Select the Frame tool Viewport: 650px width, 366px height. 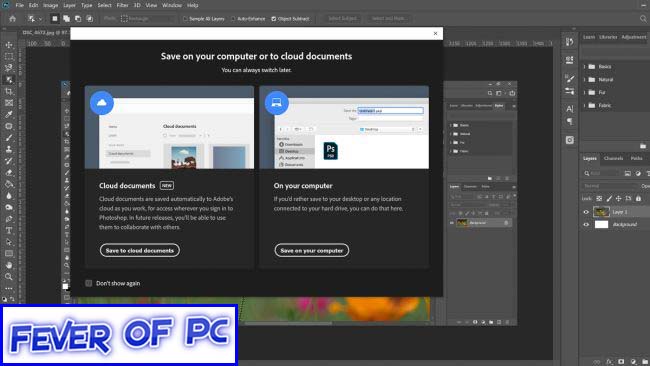[x=9, y=103]
